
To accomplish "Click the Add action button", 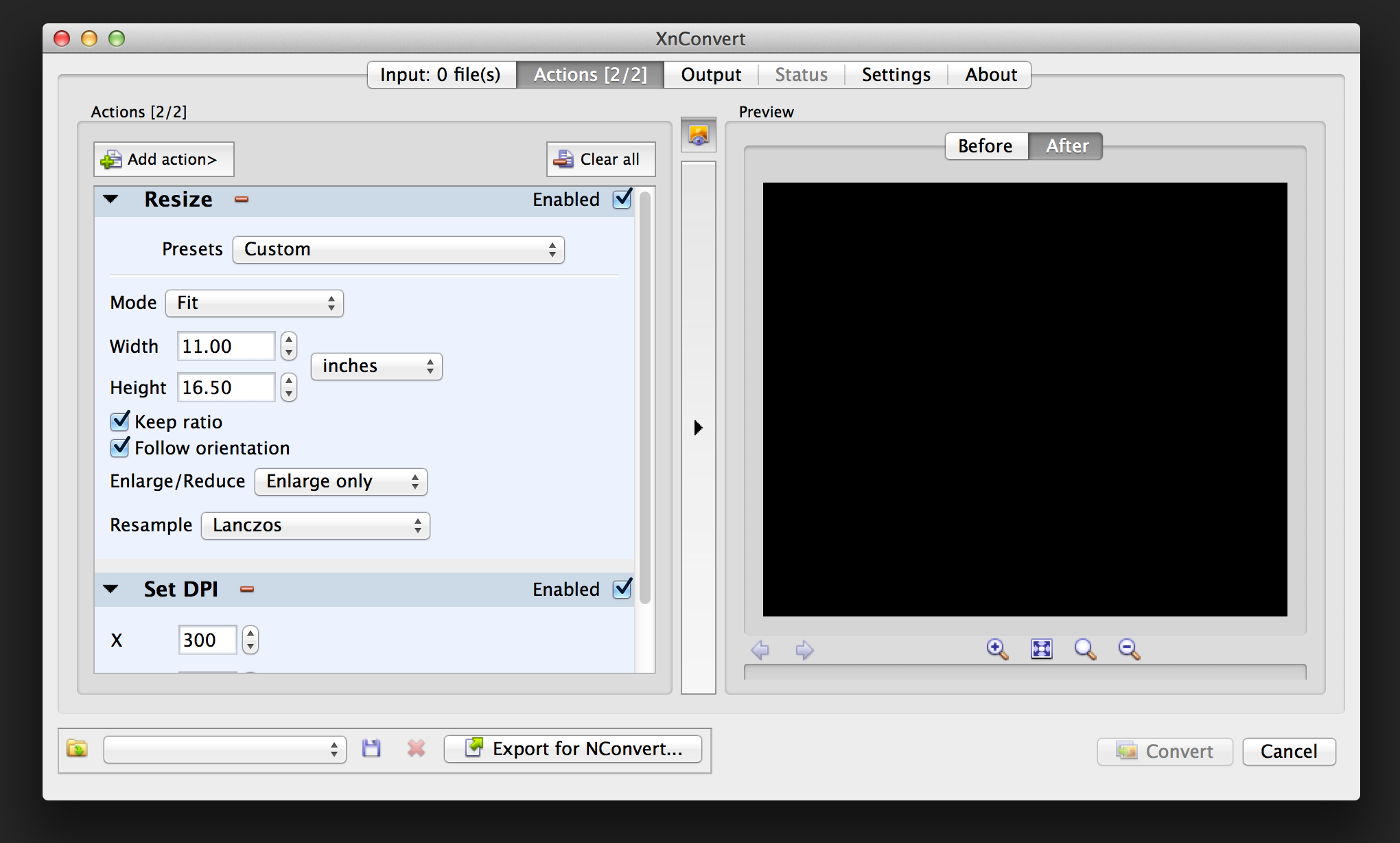I will pos(164,159).
